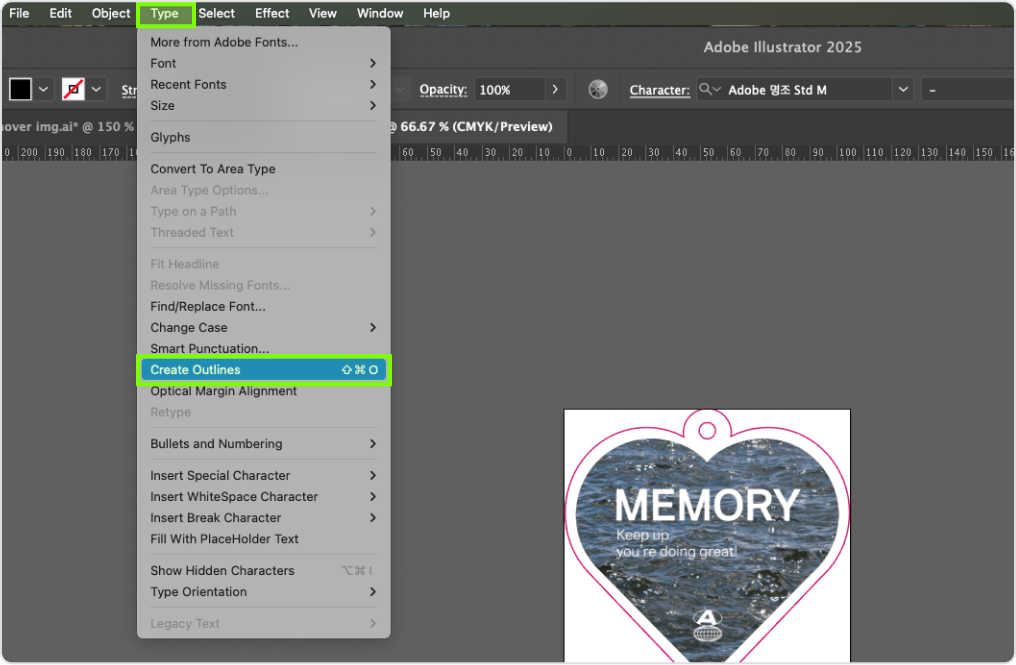Open the Character font family dropdown
The width and height of the screenshot is (1016, 665).
coord(904,90)
